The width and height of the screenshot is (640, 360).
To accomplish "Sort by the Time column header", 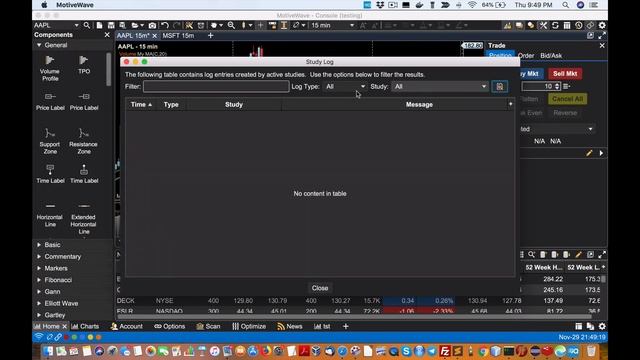I will [x=141, y=104].
